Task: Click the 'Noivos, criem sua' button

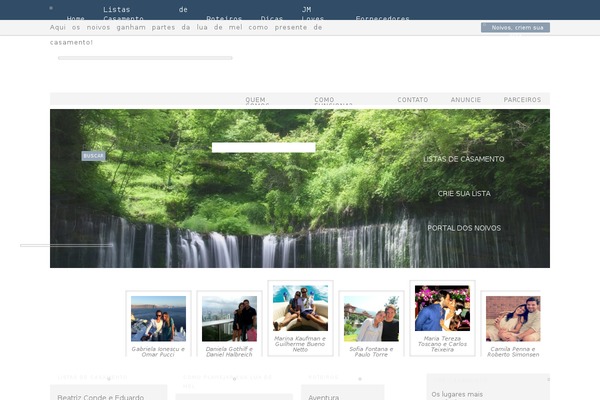Action: coord(515,28)
